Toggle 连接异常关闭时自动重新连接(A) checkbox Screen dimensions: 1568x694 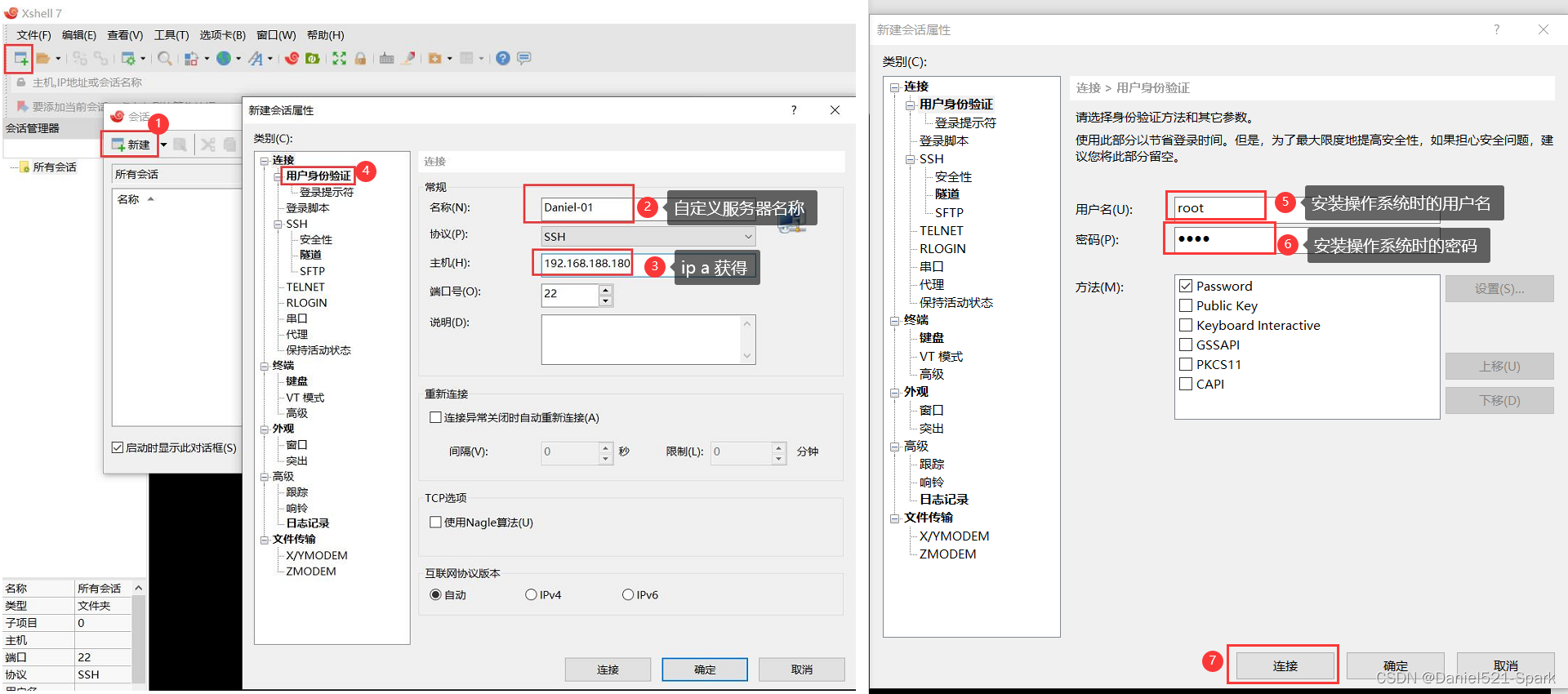coord(435,417)
